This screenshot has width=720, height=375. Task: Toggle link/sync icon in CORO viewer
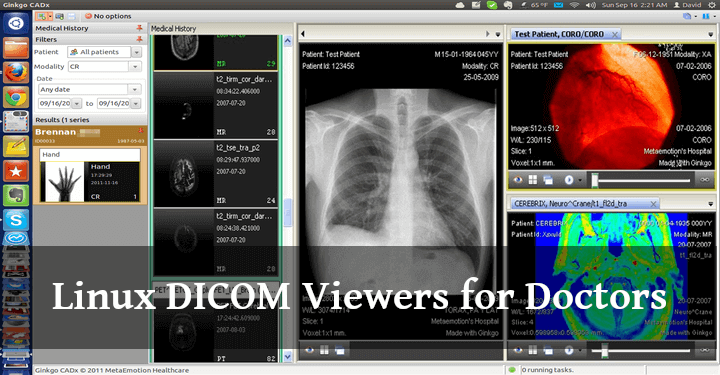(704, 180)
